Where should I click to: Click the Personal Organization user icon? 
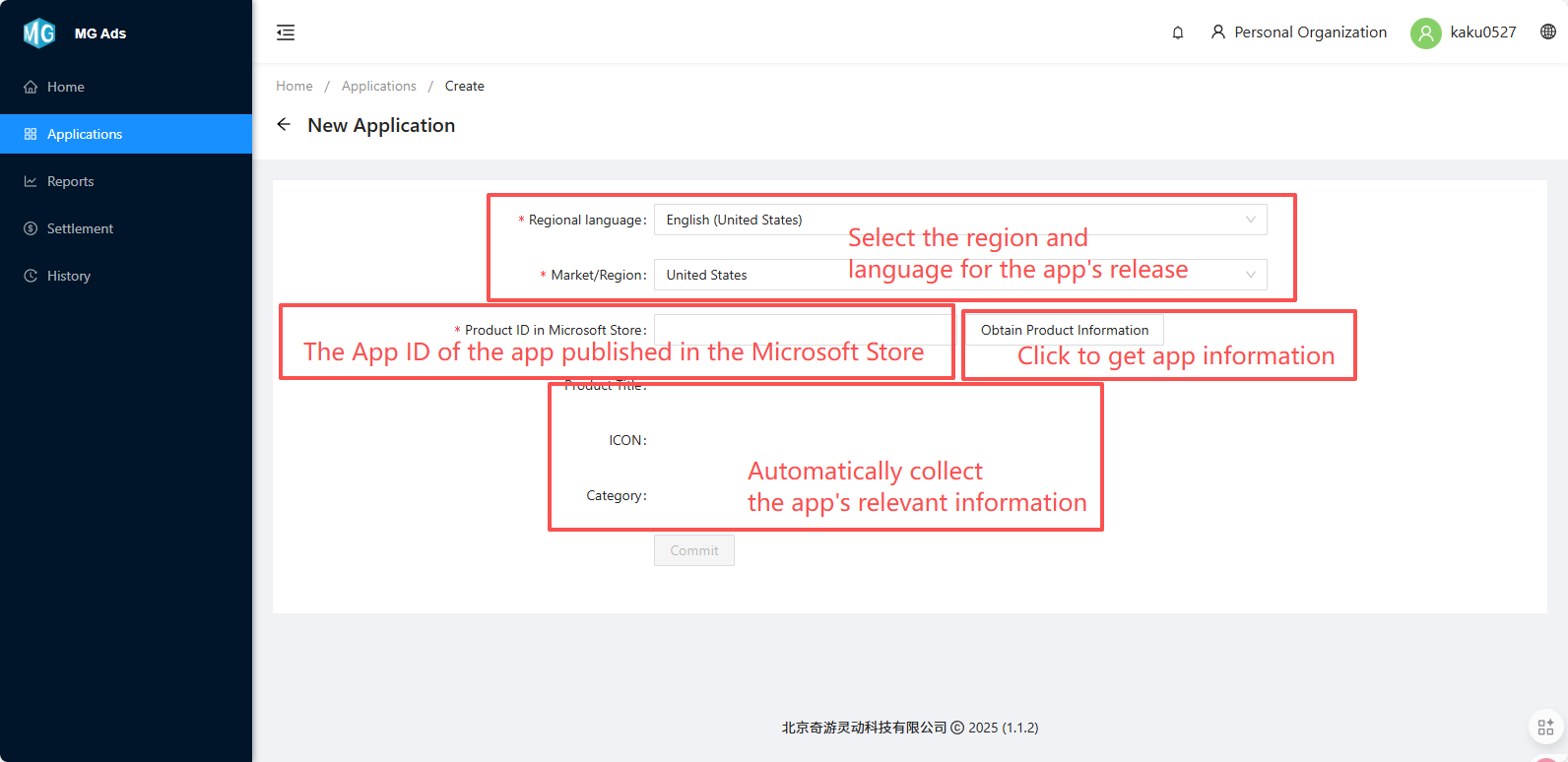pos(1218,32)
